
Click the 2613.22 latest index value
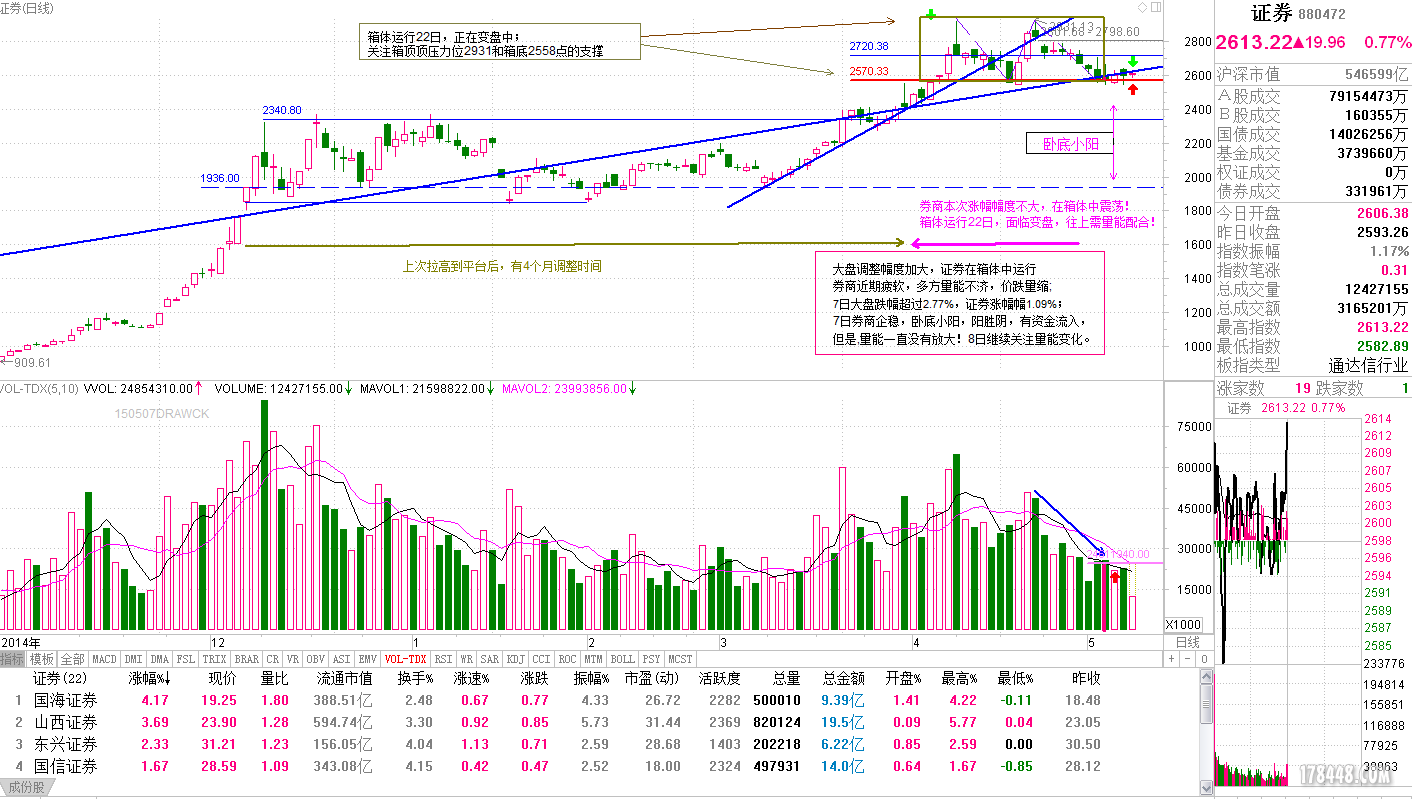pyautogui.click(x=1255, y=42)
